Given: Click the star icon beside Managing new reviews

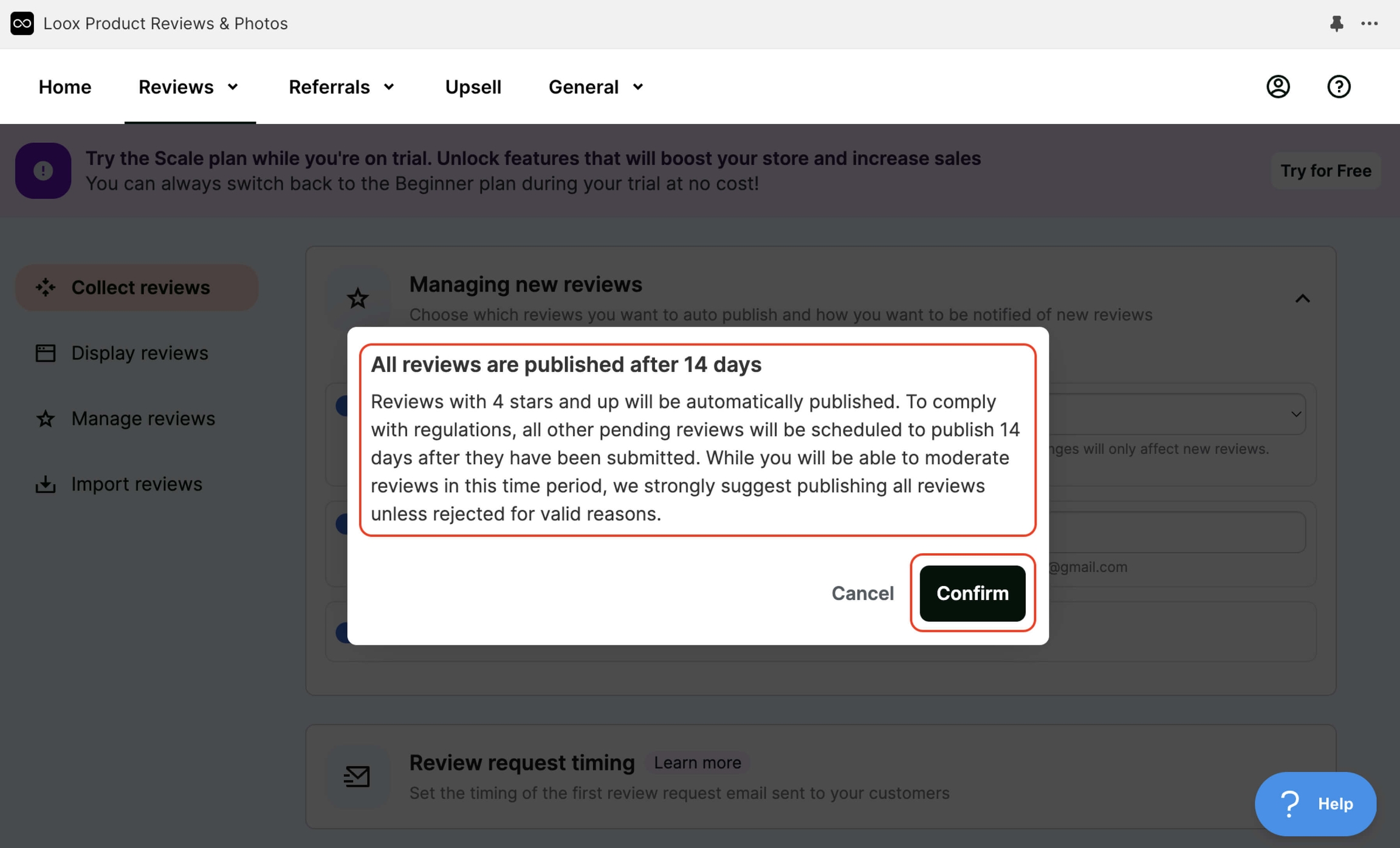Looking at the screenshot, I should tap(357, 298).
